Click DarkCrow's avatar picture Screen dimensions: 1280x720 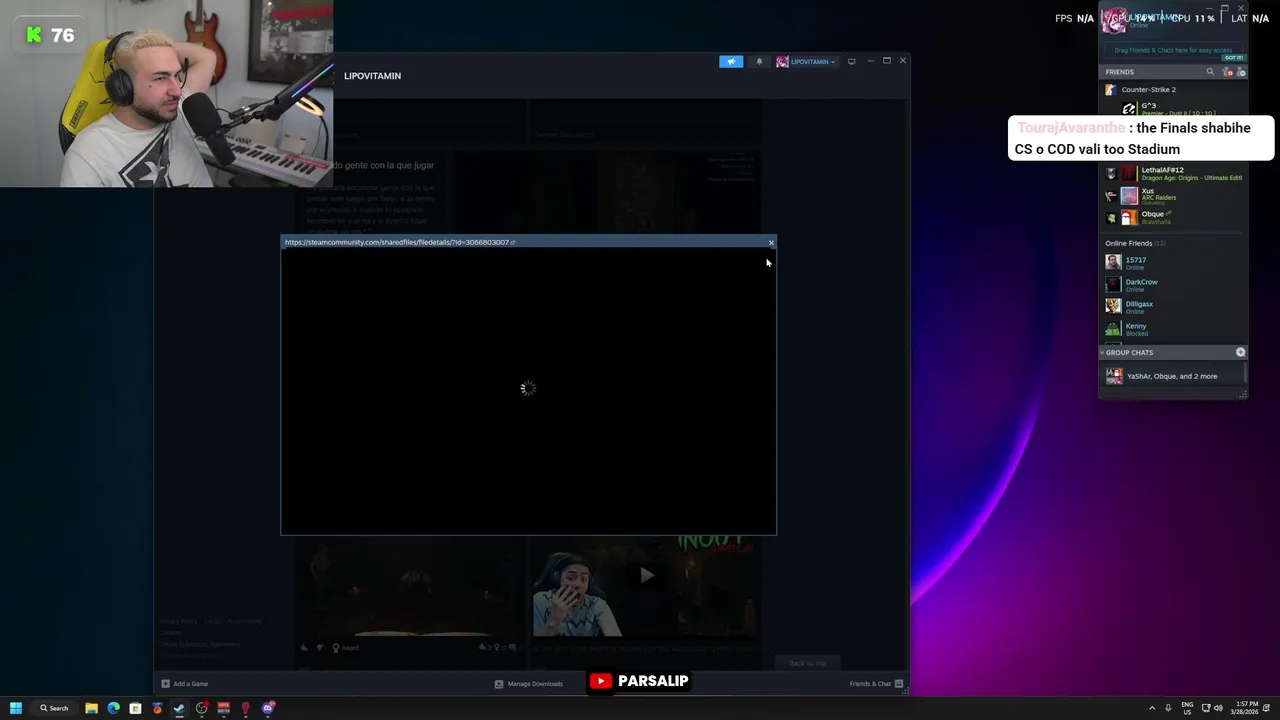click(1113, 284)
